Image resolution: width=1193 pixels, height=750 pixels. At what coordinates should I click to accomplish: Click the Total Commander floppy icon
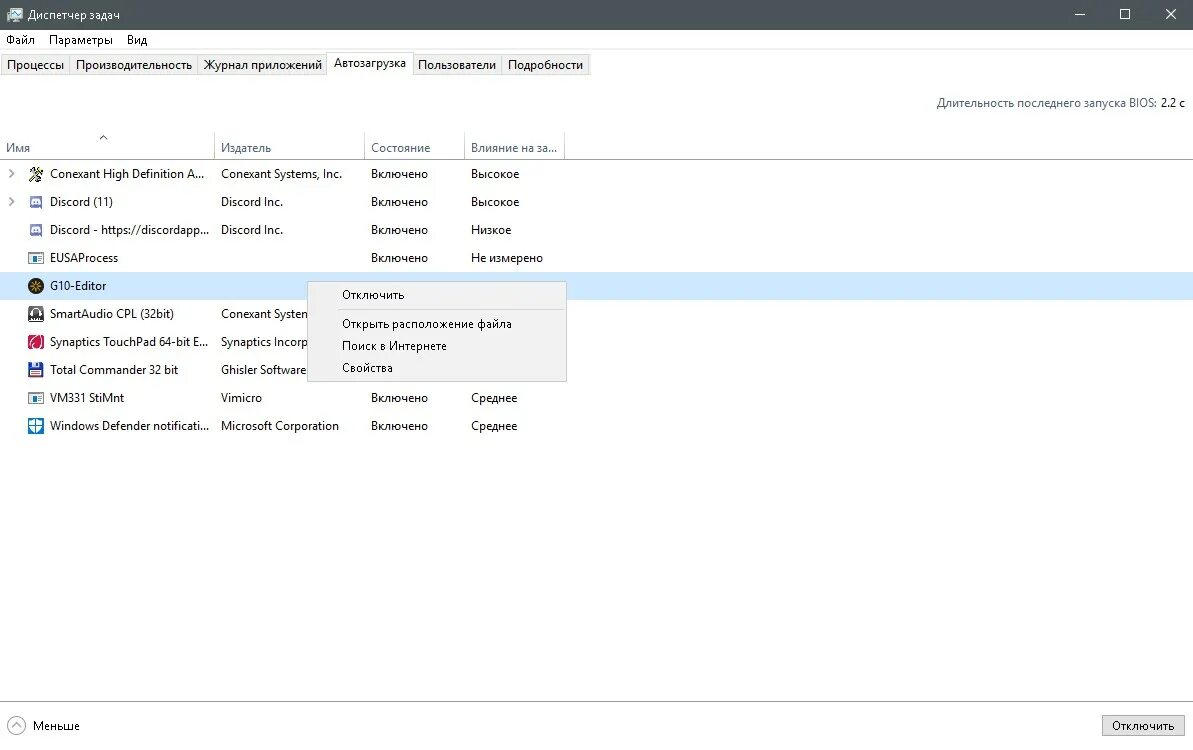click(36, 370)
